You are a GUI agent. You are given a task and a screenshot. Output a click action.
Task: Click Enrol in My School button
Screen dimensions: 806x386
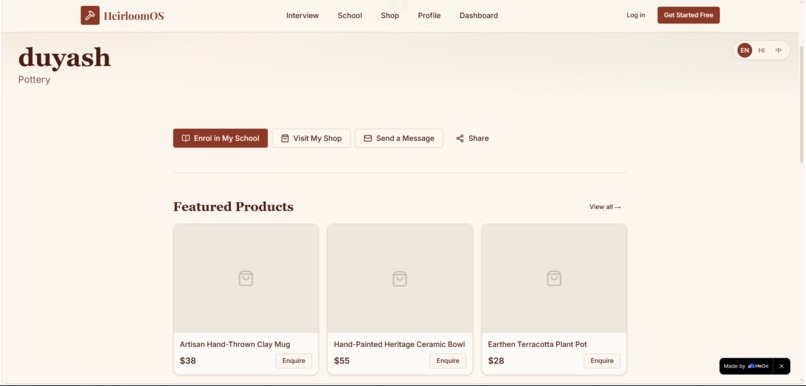(220, 138)
